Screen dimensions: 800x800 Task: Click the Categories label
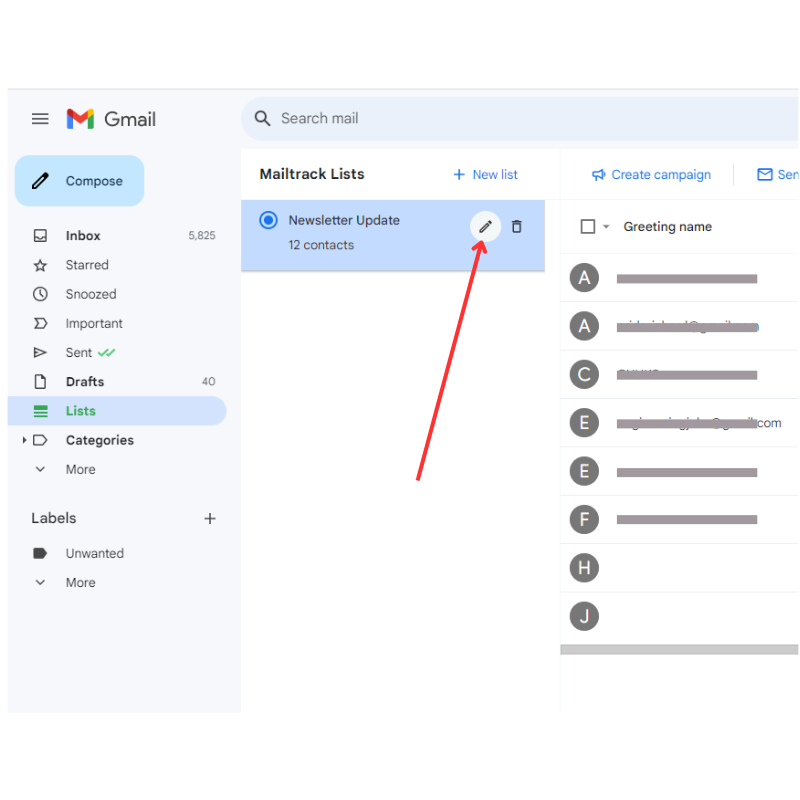pyautogui.click(x=99, y=440)
